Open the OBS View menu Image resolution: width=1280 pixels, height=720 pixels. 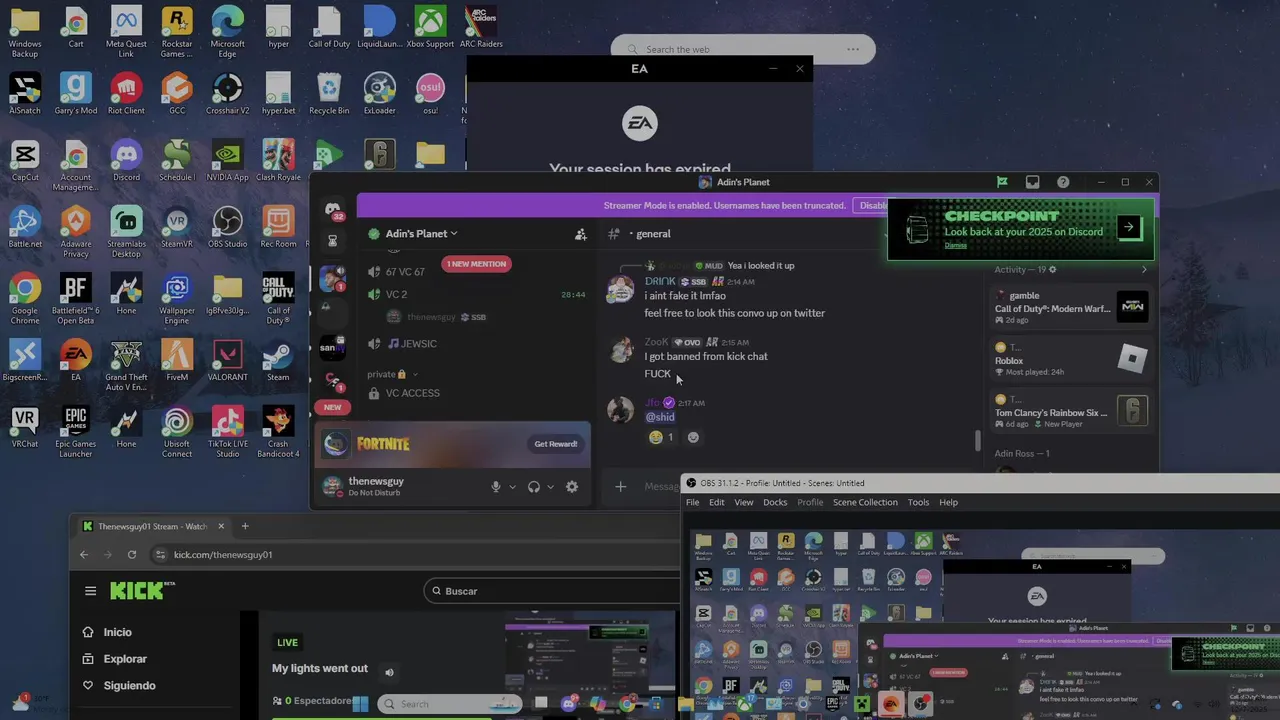(744, 502)
